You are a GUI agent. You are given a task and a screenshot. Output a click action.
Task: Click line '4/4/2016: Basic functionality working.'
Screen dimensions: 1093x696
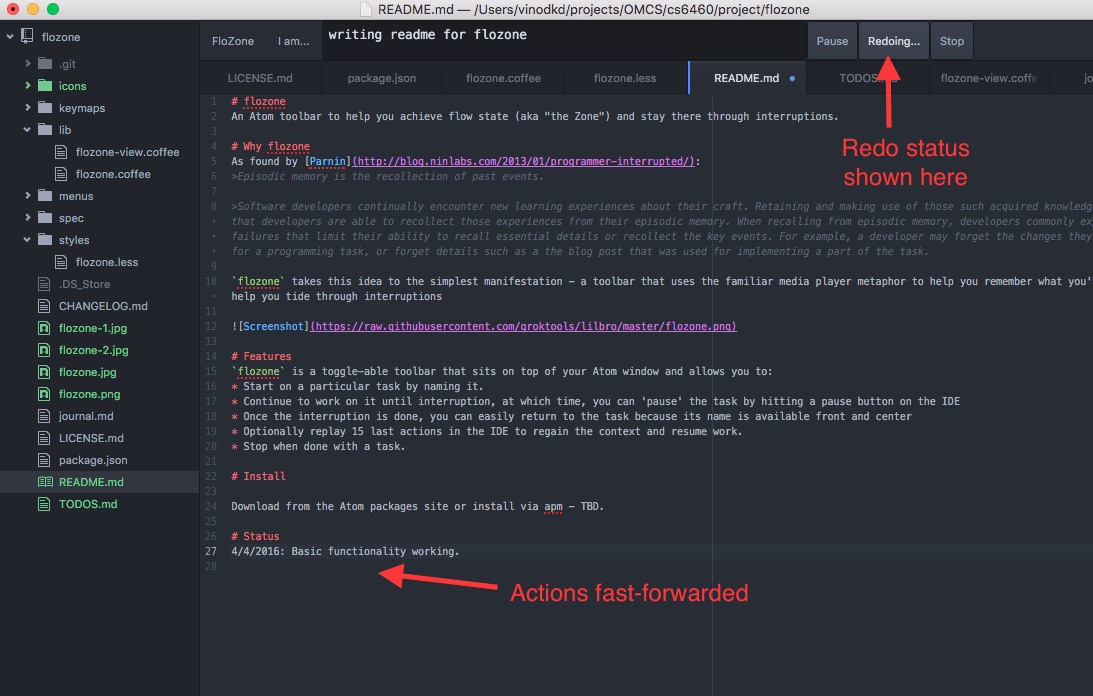(345, 551)
